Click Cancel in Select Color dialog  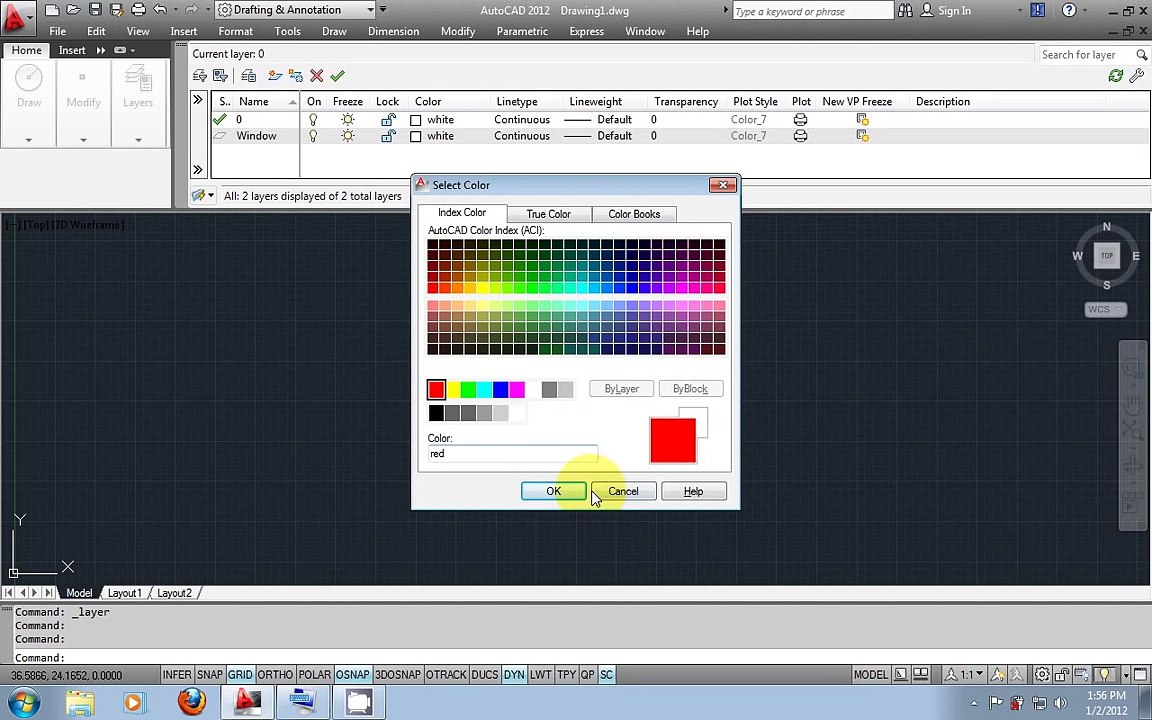point(623,491)
